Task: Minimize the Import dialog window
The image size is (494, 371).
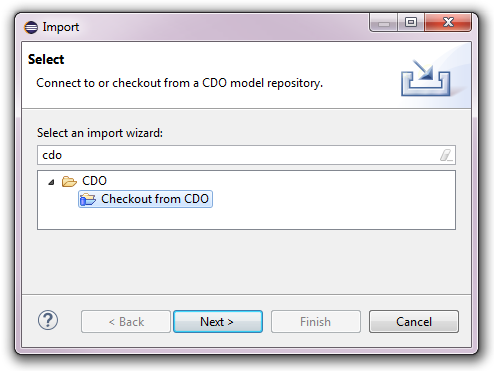Action: 384,23
